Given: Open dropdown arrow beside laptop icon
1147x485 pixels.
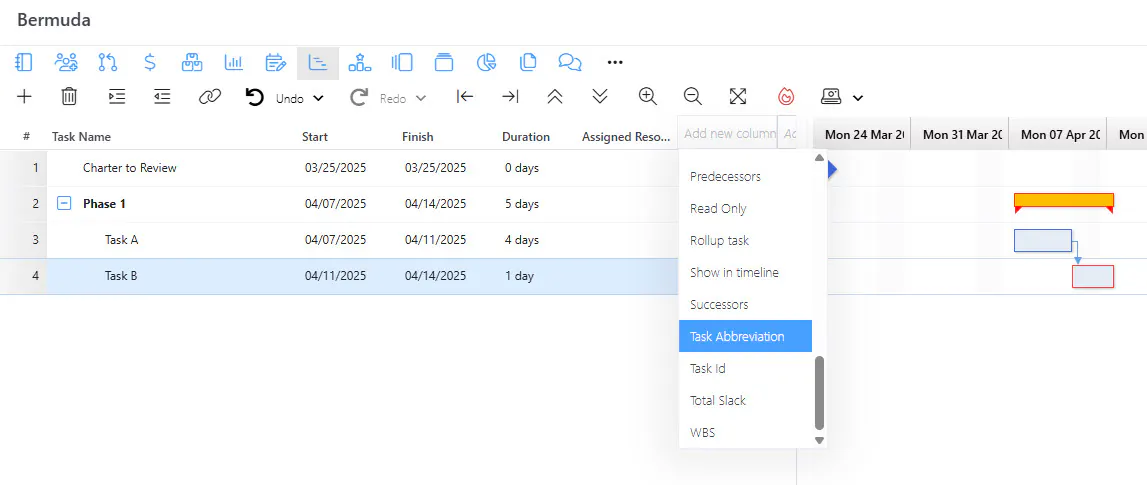Looking at the screenshot, I should tap(858, 98).
